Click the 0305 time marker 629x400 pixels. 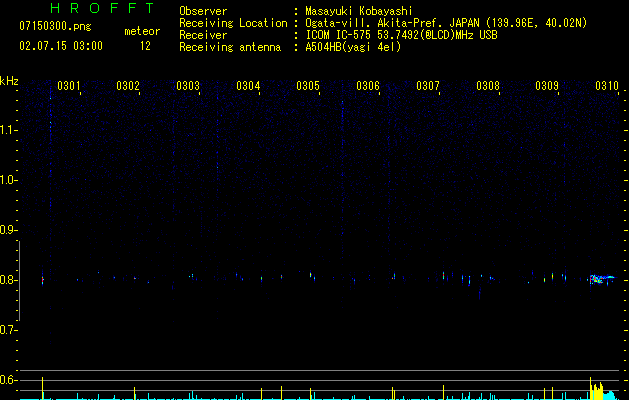[308, 86]
